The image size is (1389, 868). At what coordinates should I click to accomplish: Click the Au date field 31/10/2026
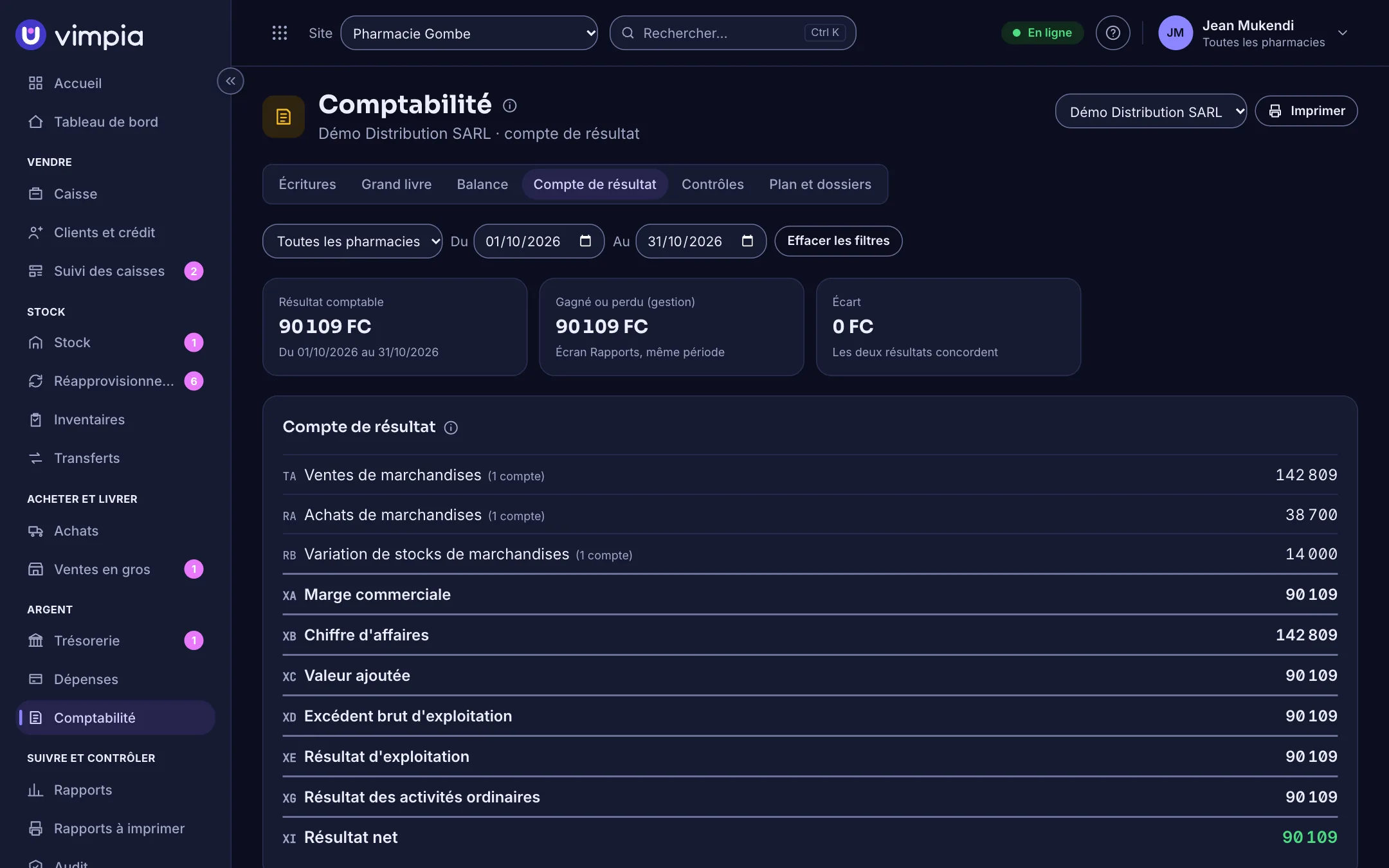[x=701, y=241]
